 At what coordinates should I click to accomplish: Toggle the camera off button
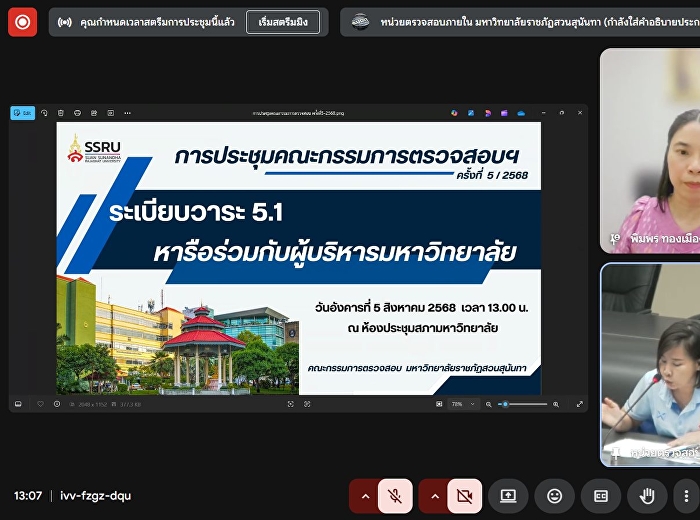pos(465,496)
